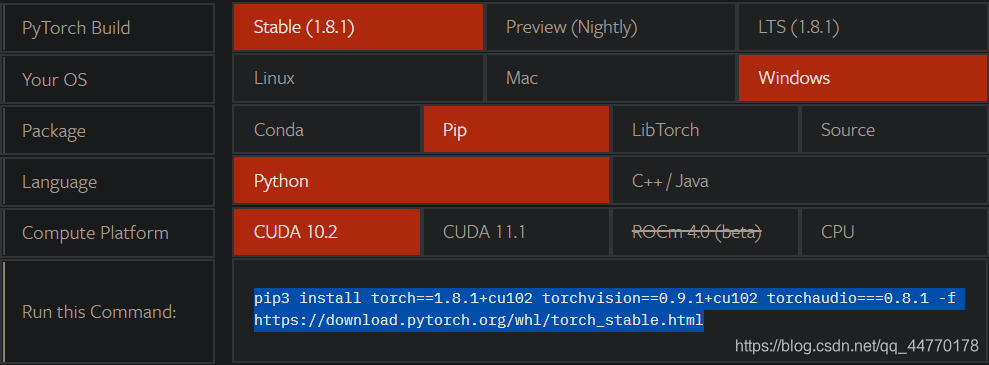This screenshot has height=365, width=989.
Task: Choose Preview (Nightly) build option
Action: (x=610, y=27)
